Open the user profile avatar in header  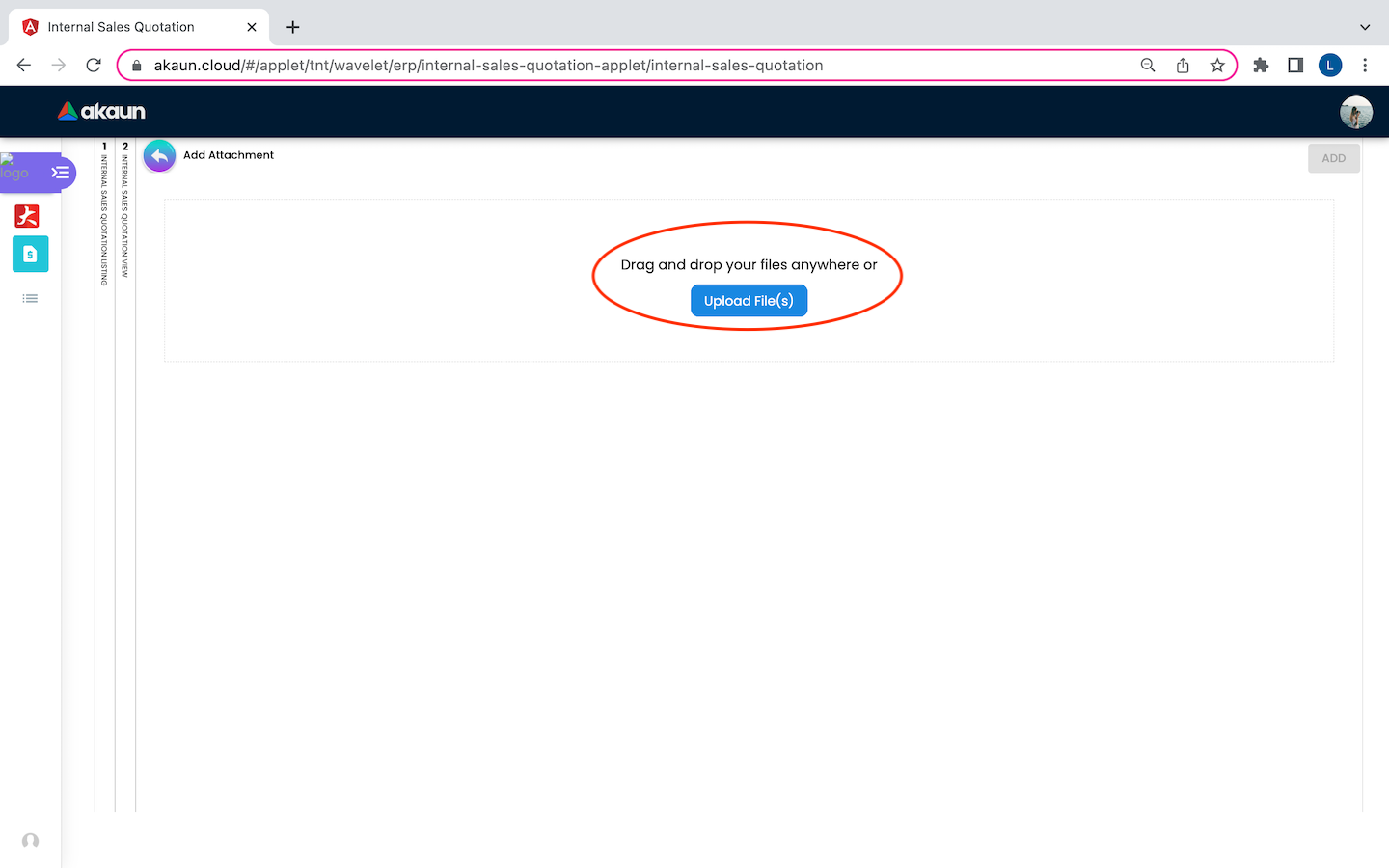(x=1355, y=112)
